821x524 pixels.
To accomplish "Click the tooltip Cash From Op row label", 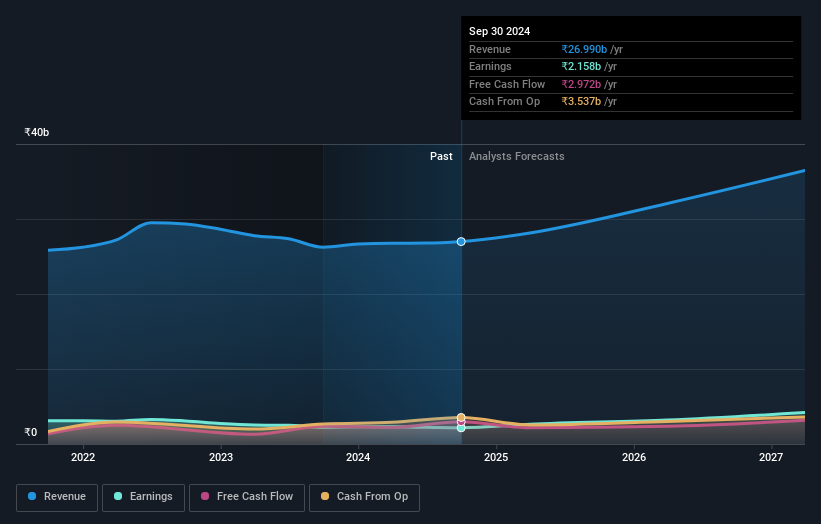I will (x=504, y=102).
